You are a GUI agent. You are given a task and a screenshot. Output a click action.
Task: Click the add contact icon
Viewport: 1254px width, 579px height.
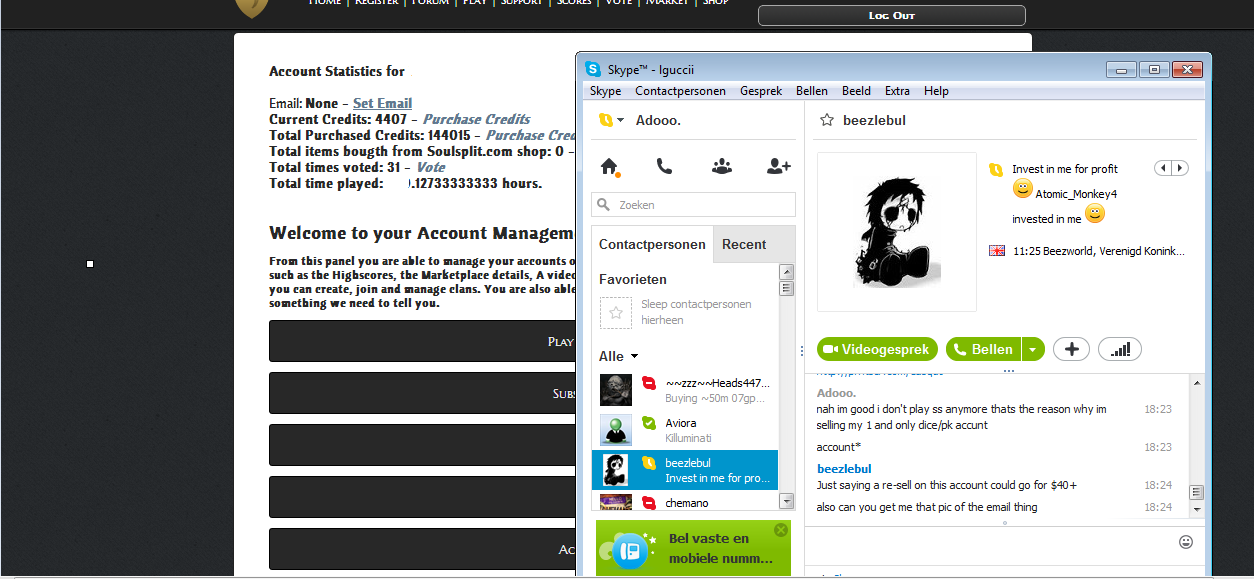[x=778, y=167]
